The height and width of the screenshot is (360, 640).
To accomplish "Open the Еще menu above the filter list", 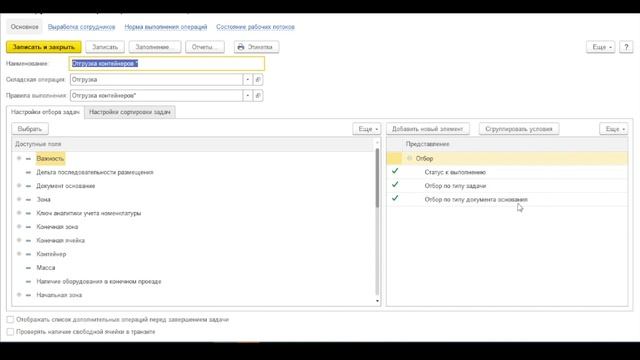I will click(x=614, y=129).
